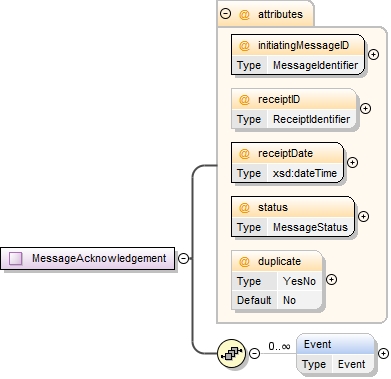This screenshot has width=391, height=379.
Task: Select the status attribute name
Action: point(273,207)
